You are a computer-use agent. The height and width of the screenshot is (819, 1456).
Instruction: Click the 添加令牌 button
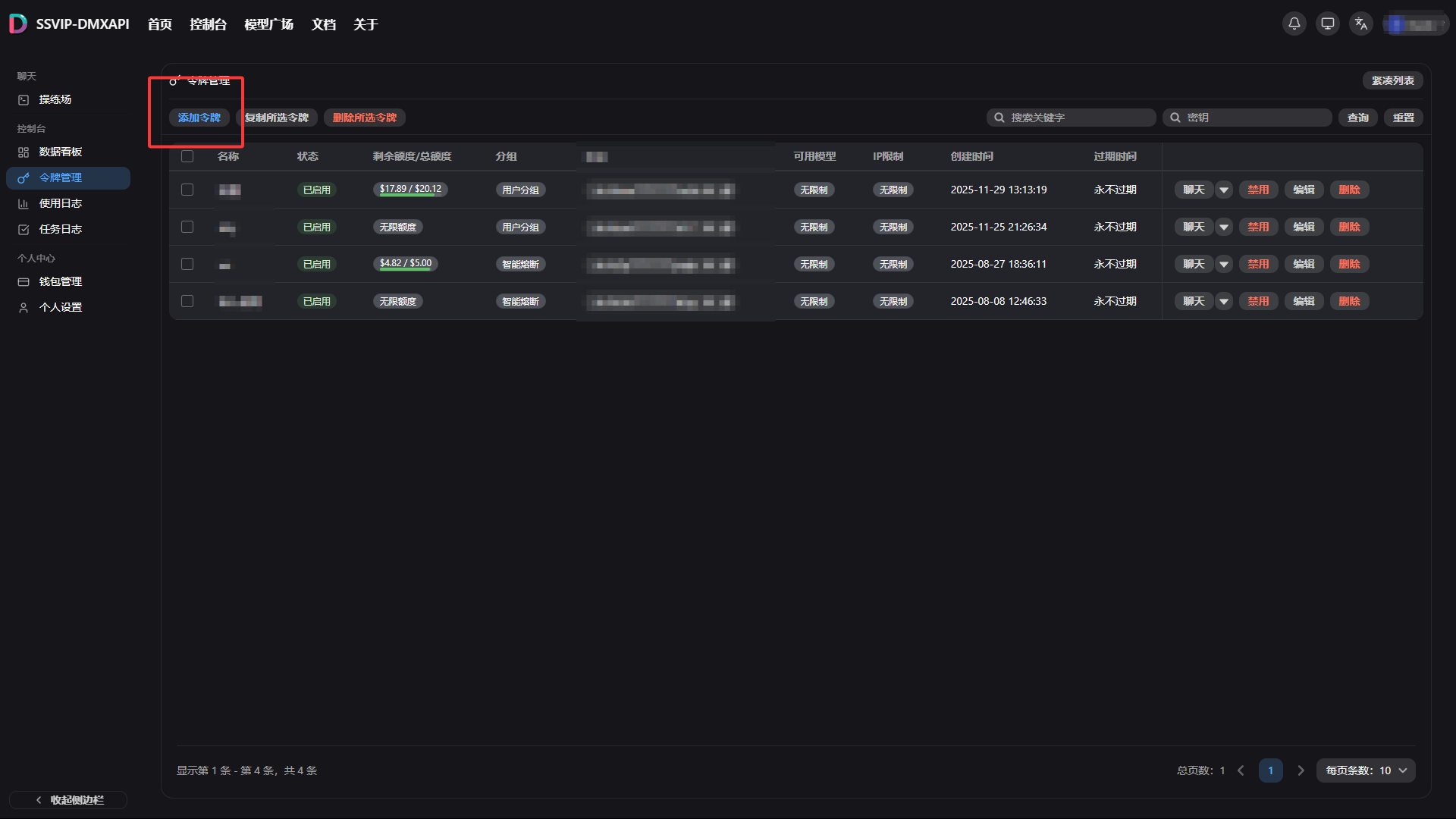pos(199,118)
